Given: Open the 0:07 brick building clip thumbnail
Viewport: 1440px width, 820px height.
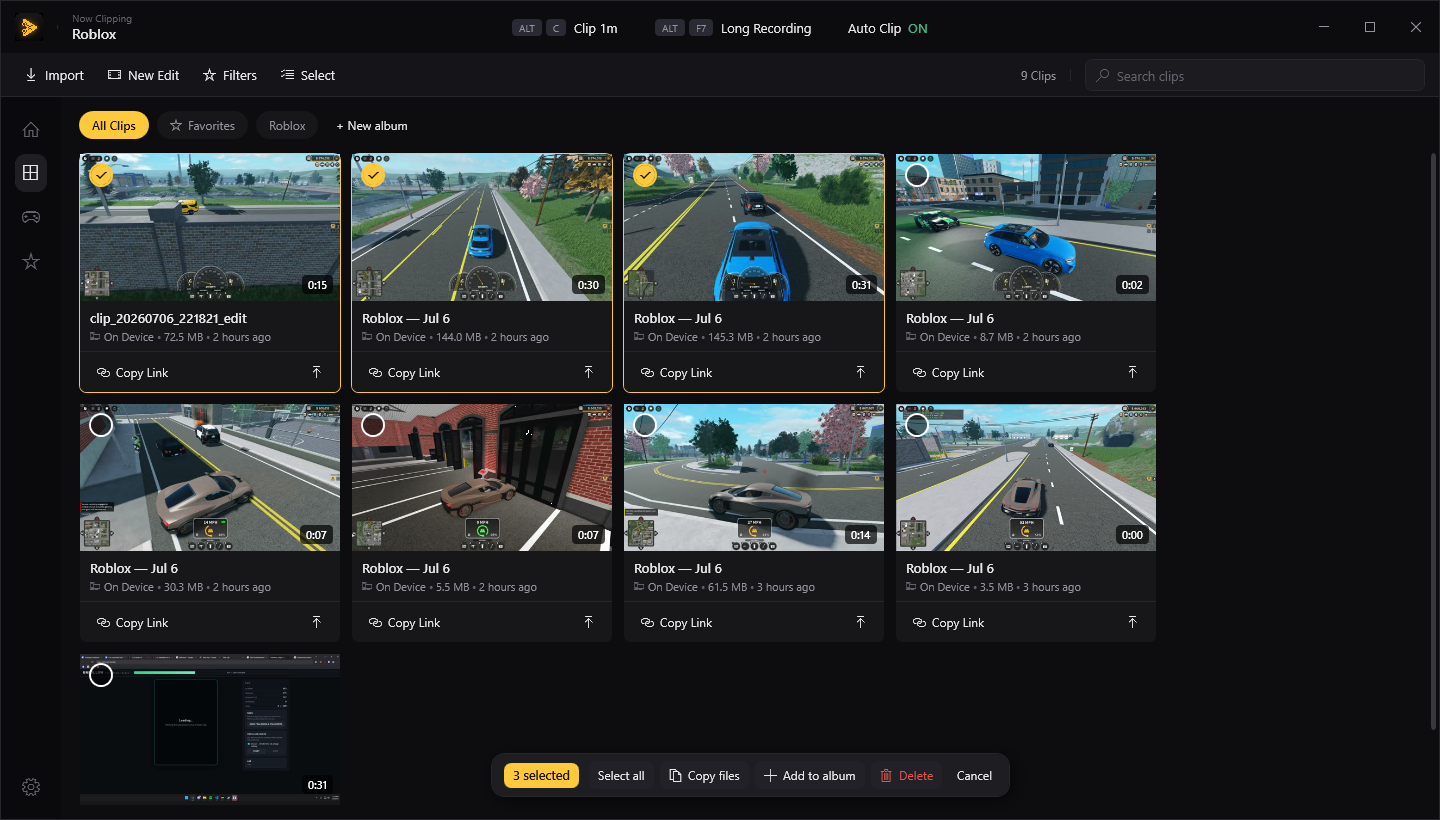Looking at the screenshot, I should point(482,477).
